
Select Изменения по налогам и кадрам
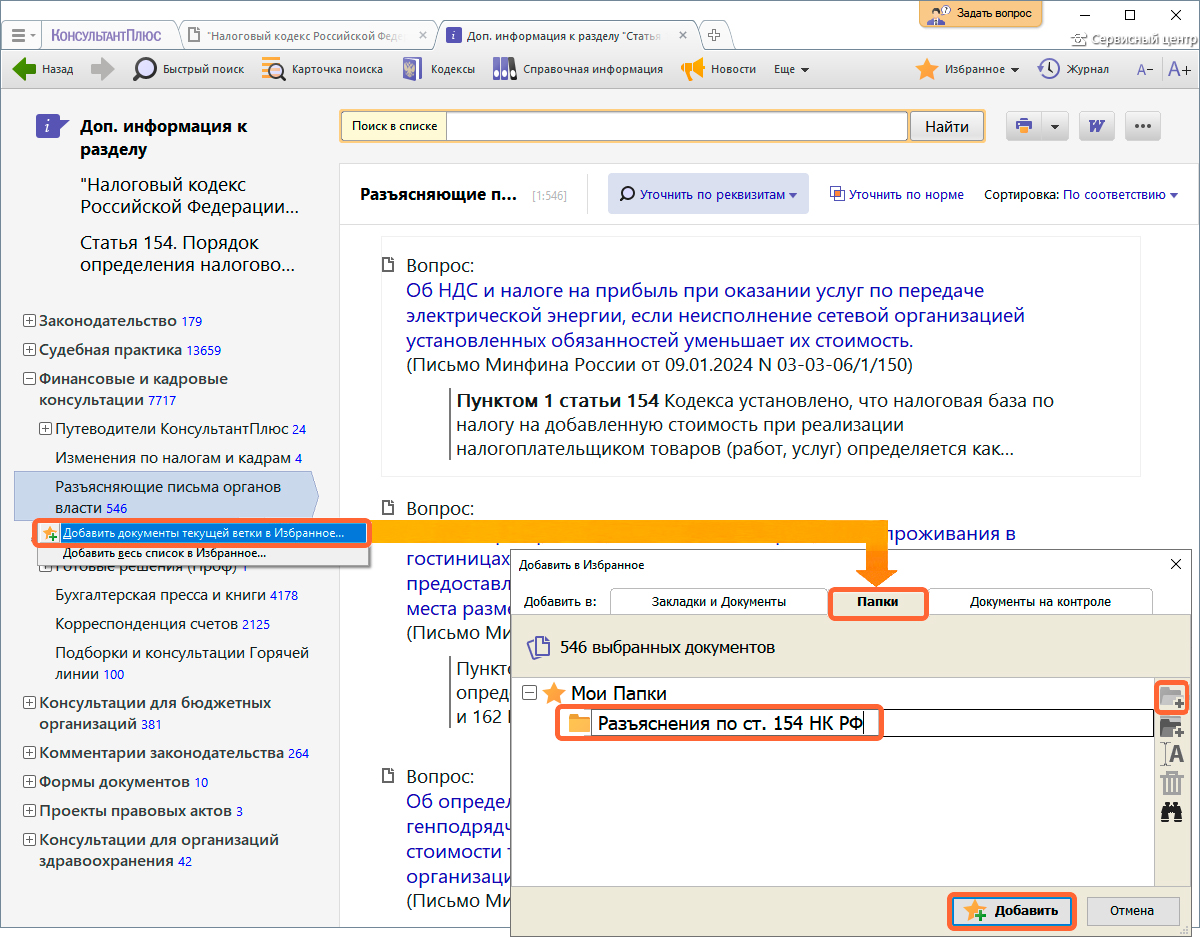[179, 458]
